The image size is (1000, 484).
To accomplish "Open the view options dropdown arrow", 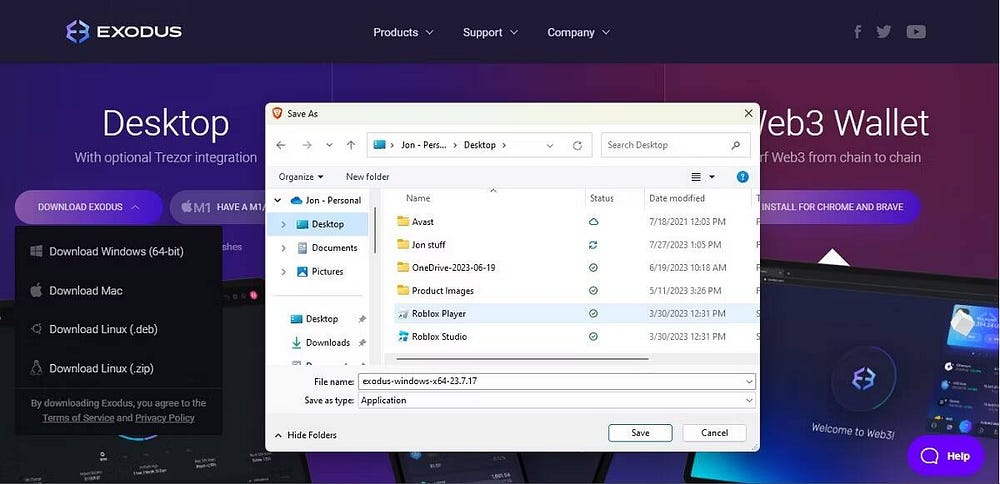I will pyautogui.click(x=712, y=177).
